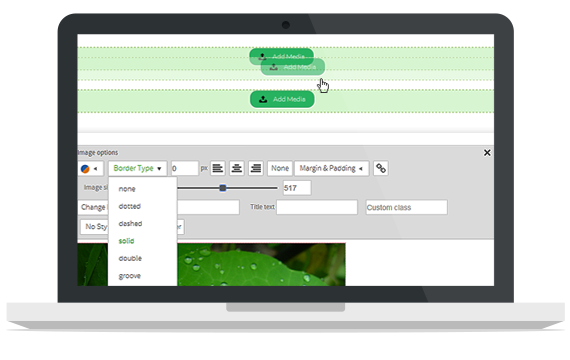Viewport: 570px width, 360px height.
Task: Close the Image options panel
Action: pyautogui.click(x=487, y=153)
